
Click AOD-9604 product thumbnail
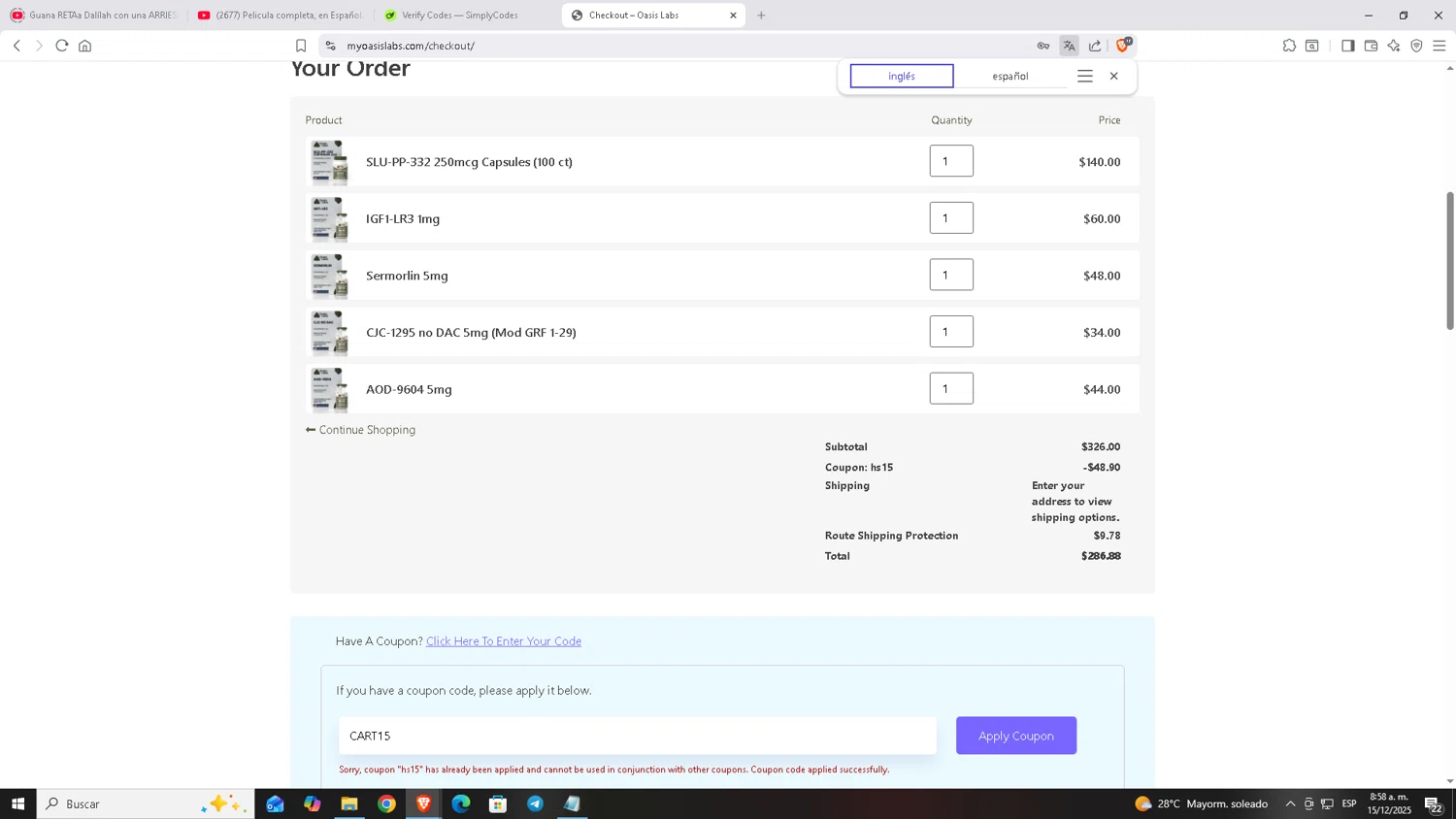[329, 389]
